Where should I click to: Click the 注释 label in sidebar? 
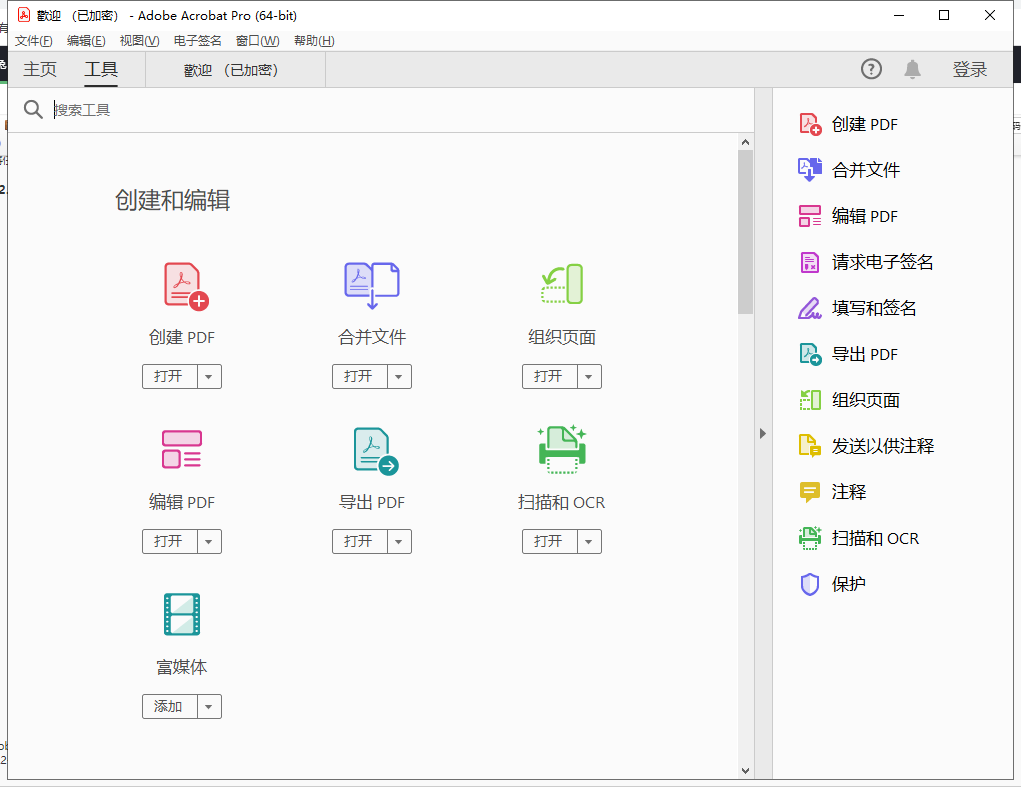click(848, 492)
